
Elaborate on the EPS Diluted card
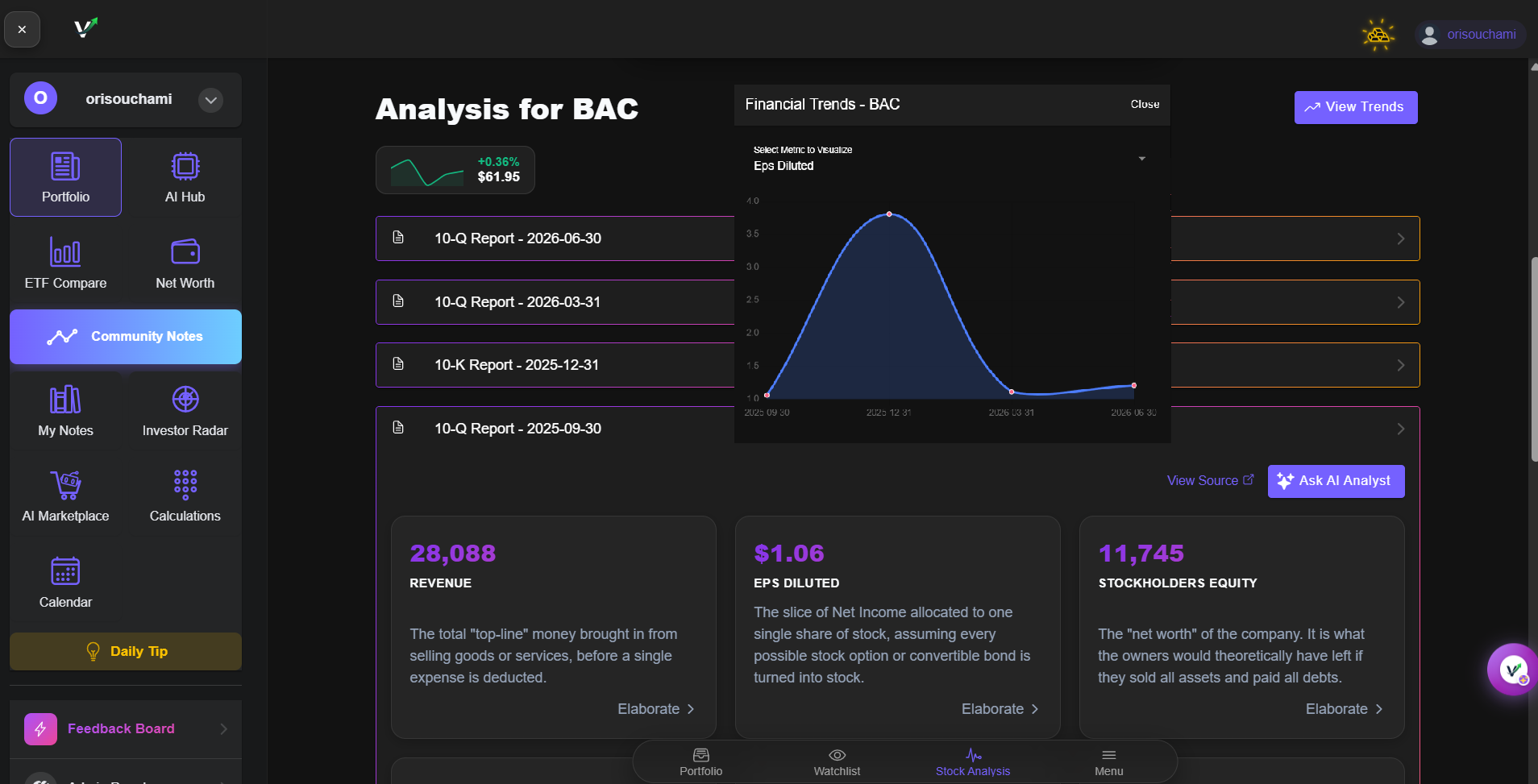(x=1000, y=709)
